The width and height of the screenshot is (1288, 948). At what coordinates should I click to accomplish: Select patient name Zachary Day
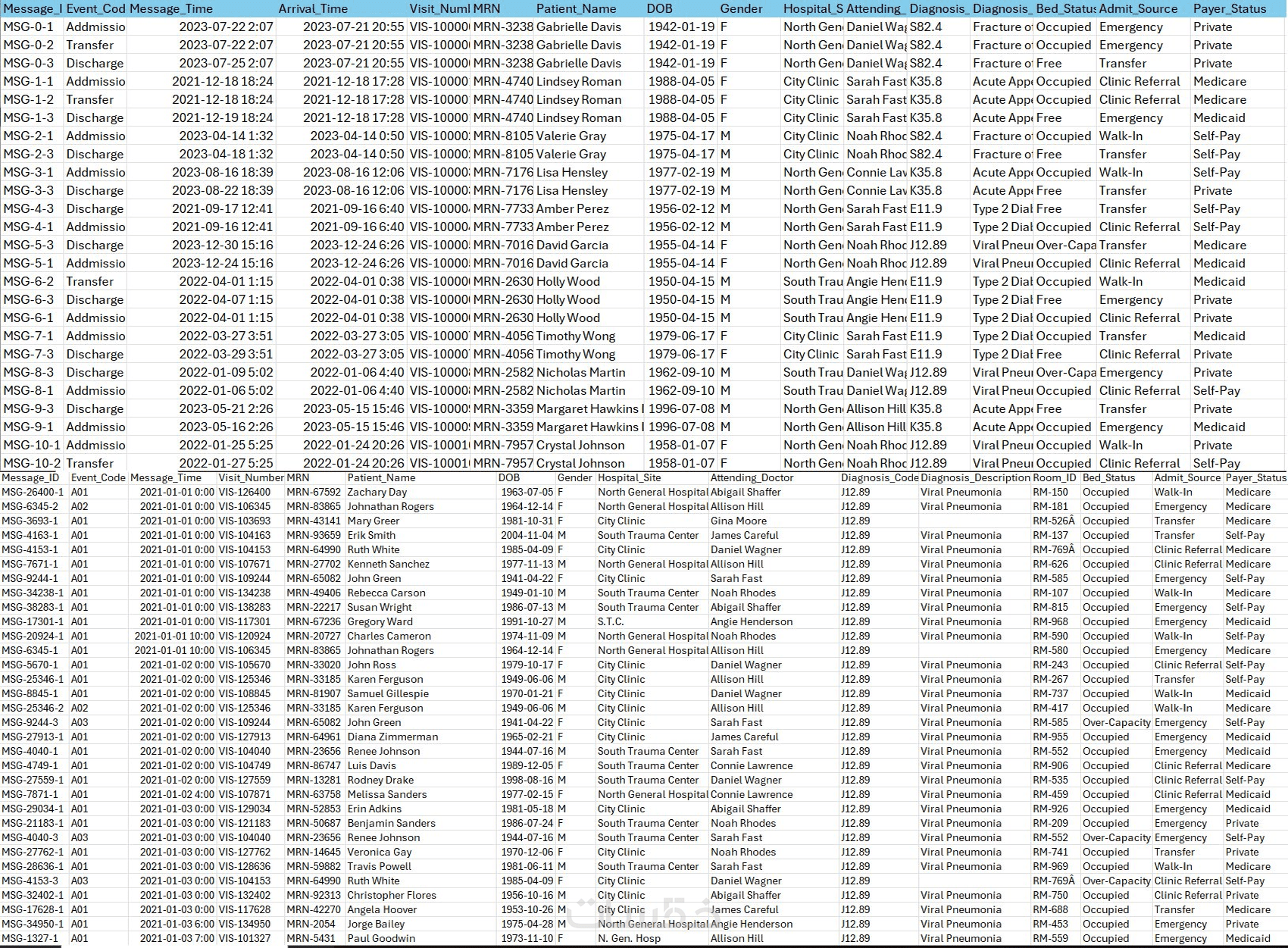(377, 492)
